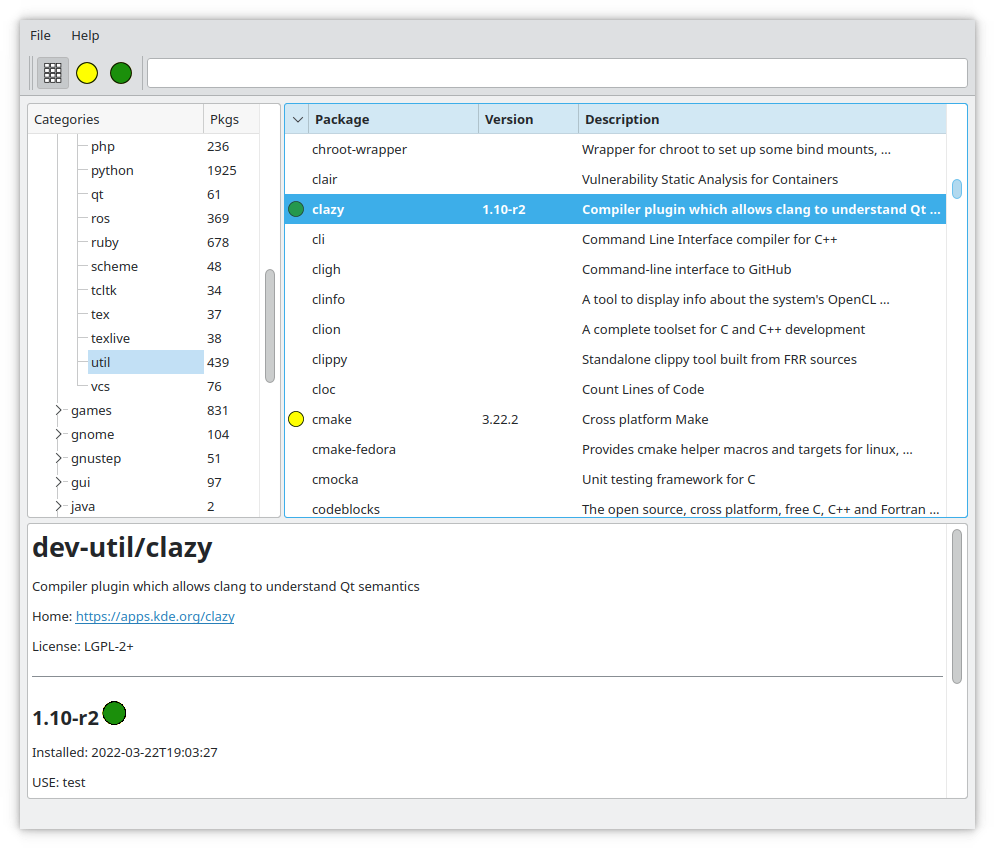This screenshot has width=995, height=849.
Task: Sort by the Package column header
Action: (x=393, y=120)
